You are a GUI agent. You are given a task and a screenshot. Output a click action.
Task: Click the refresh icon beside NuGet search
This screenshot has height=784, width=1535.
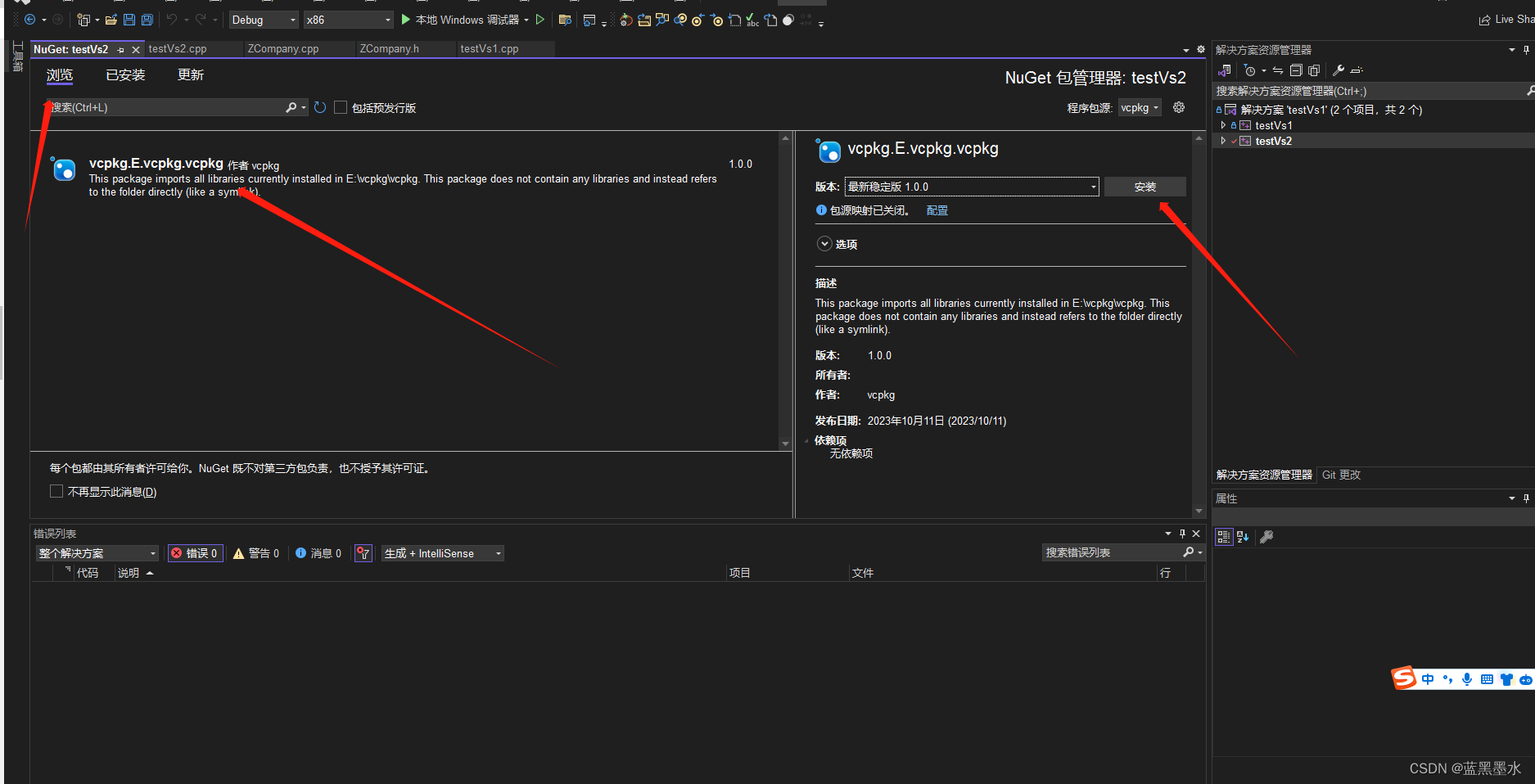(320, 107)
